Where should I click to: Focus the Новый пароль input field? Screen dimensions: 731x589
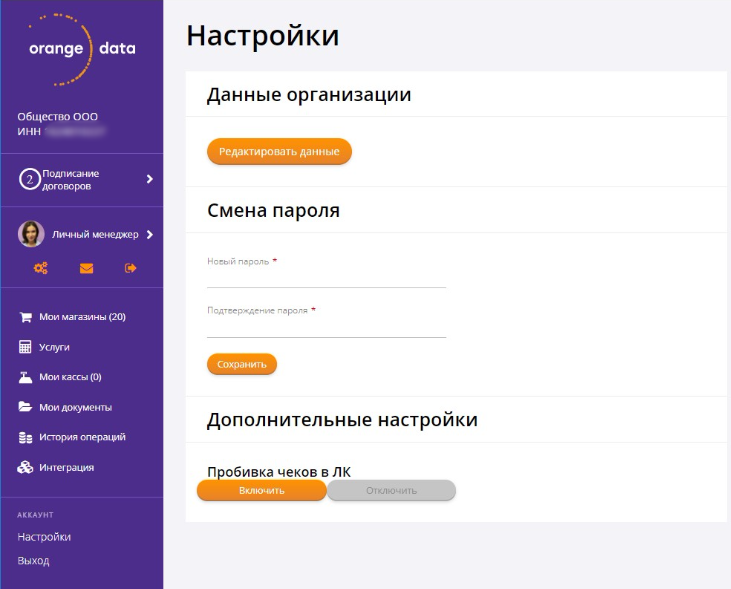[x=326, y=277]
